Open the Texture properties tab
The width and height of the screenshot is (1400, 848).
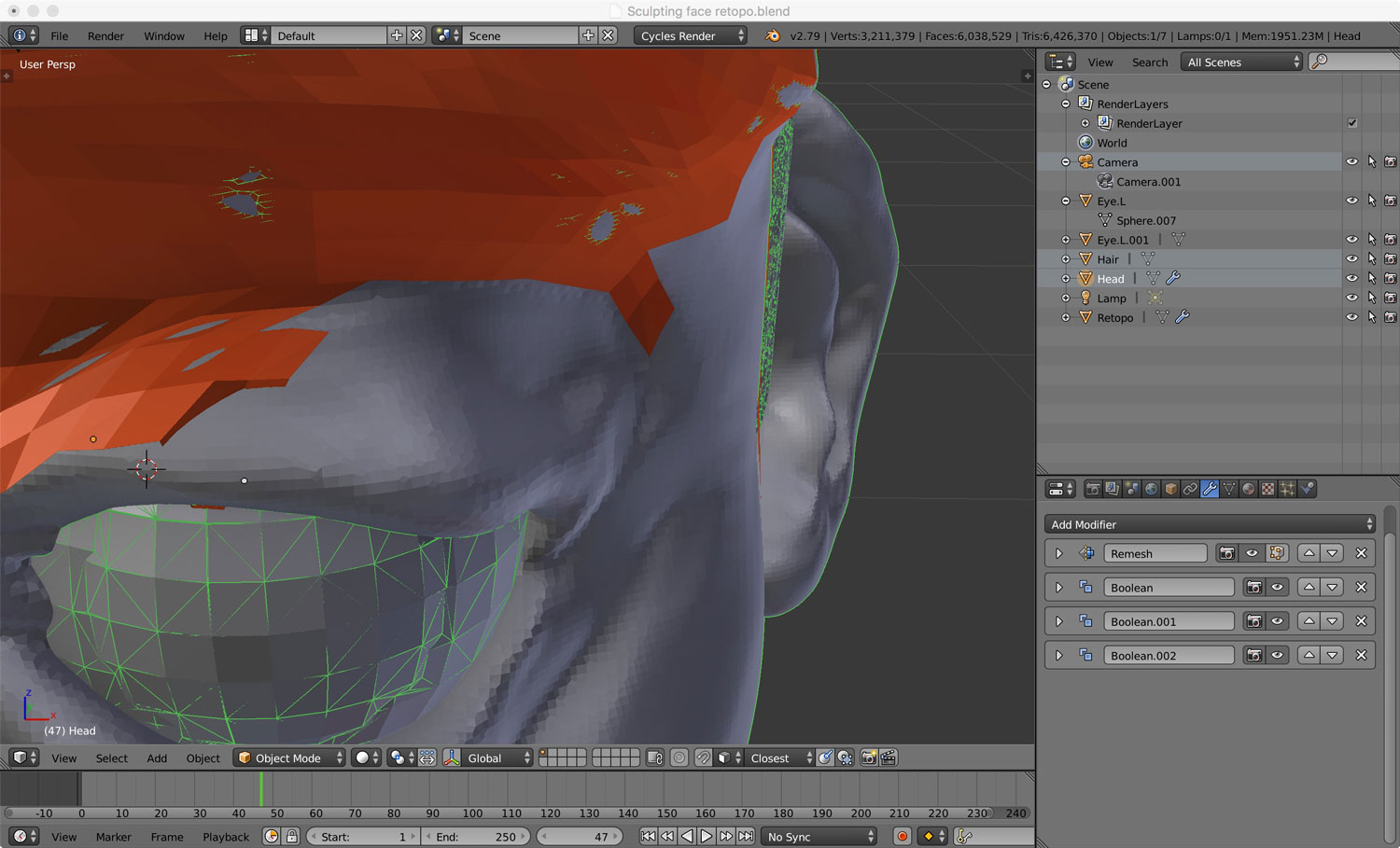[x=1268, y=489]
